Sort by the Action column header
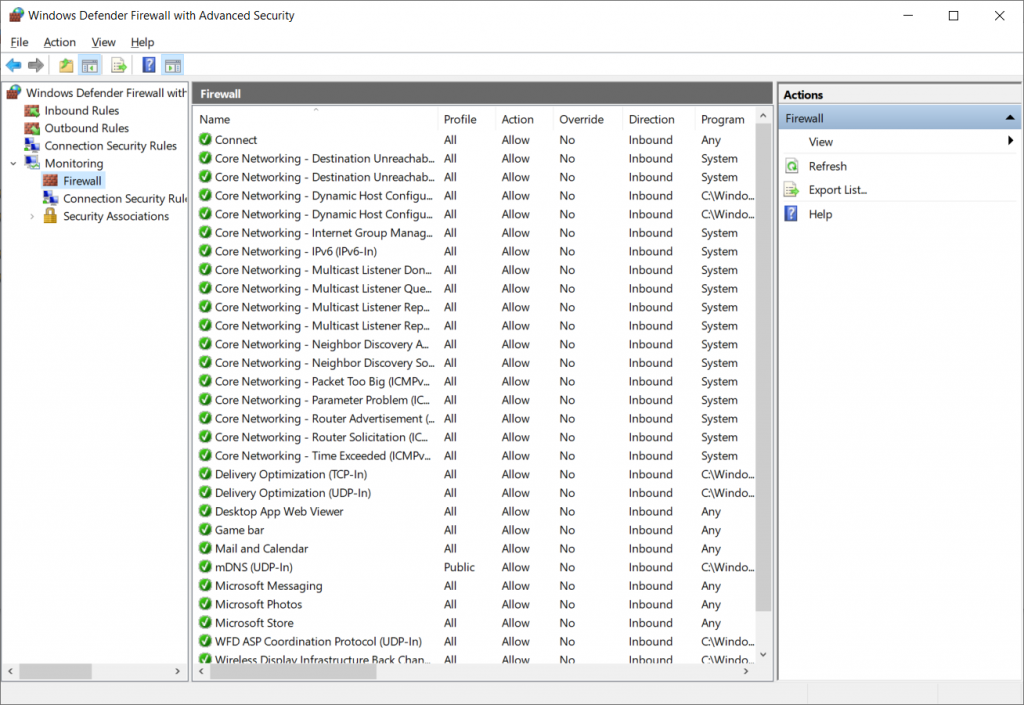Viewport: 1024px width, 705px height. tap(525, 119)
